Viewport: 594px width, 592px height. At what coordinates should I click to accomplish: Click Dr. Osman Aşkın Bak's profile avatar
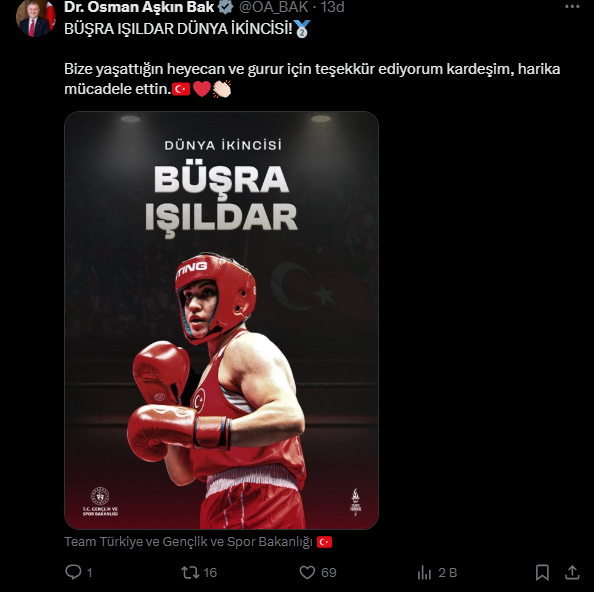[36, 18]
